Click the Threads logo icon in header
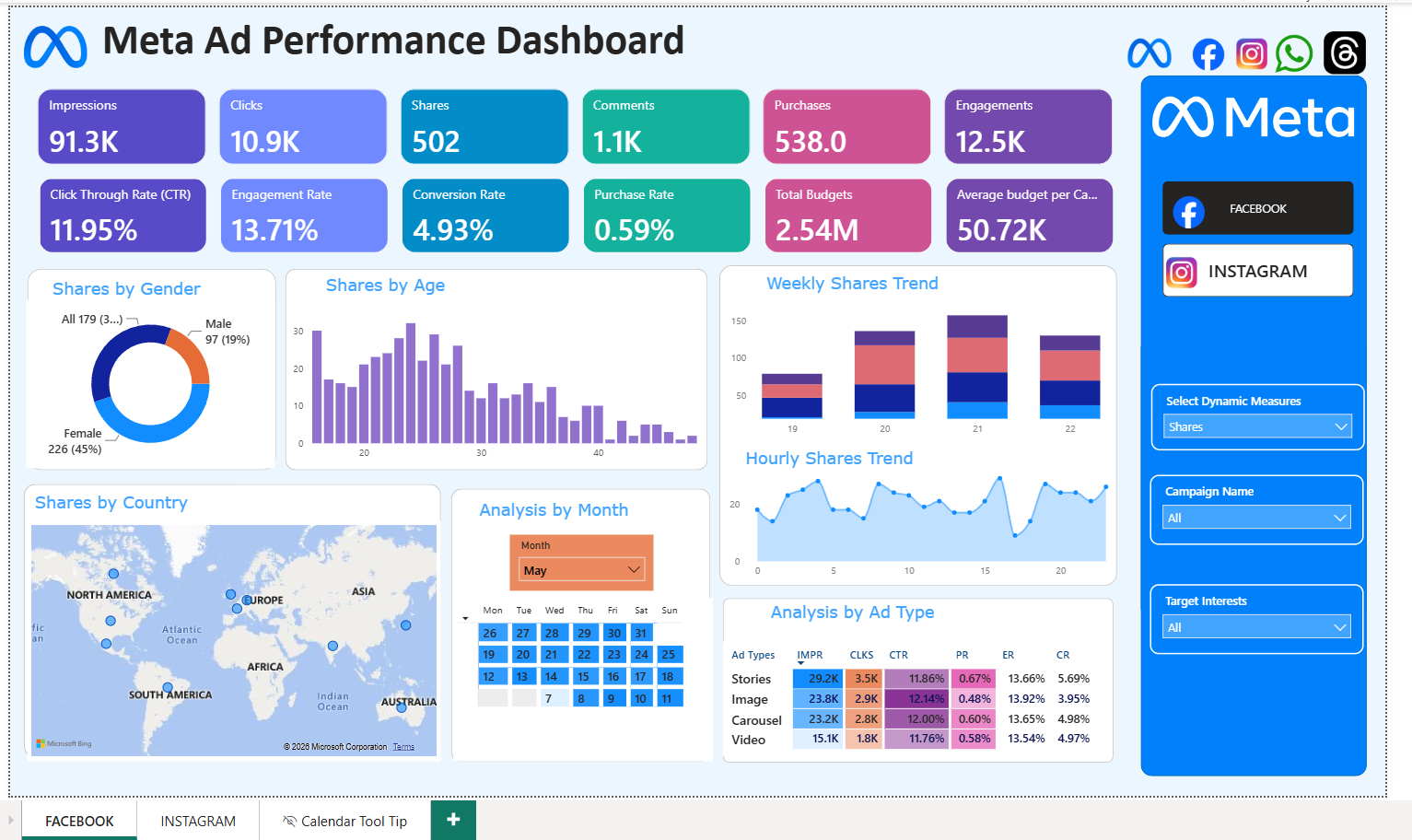The height and width of the screenshot is (840, 1412). 1345,52
